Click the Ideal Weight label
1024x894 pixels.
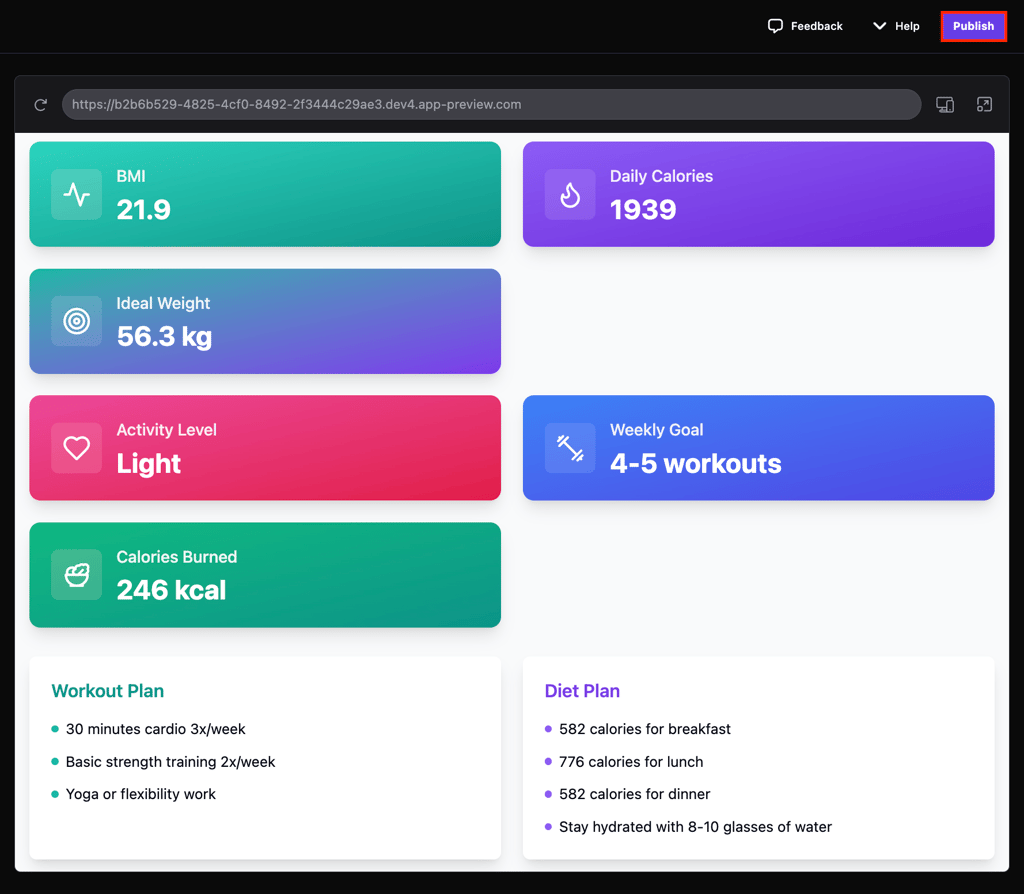pyautogui.click(x=163, y=303)
